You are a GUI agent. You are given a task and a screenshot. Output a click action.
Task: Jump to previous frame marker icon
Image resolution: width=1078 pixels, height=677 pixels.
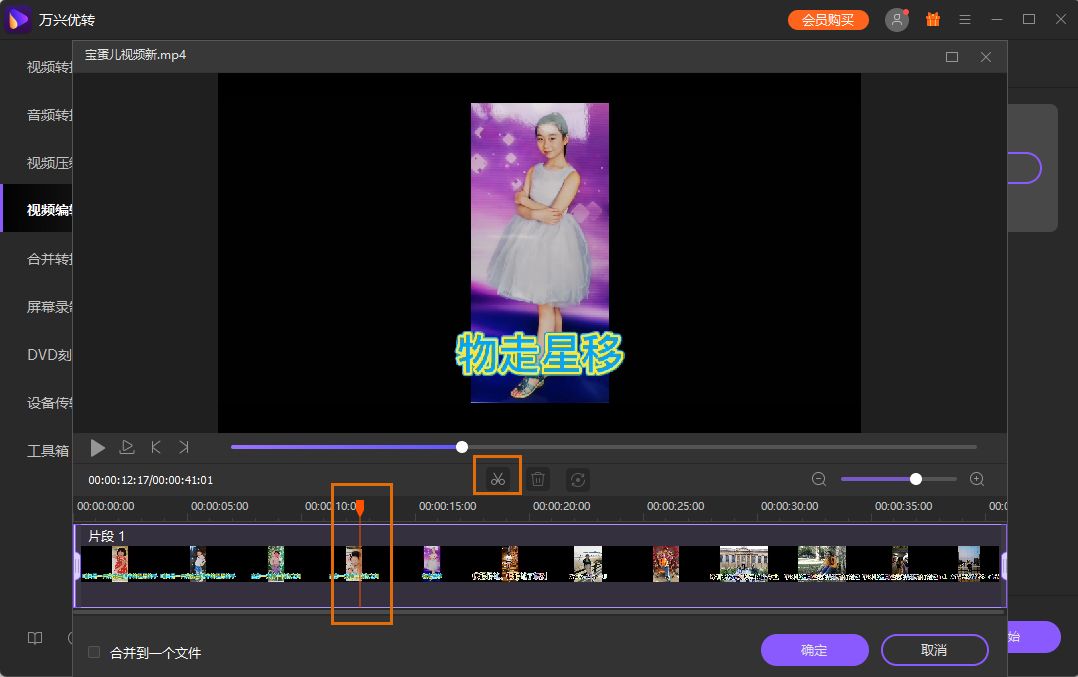(x=156, y=447)
